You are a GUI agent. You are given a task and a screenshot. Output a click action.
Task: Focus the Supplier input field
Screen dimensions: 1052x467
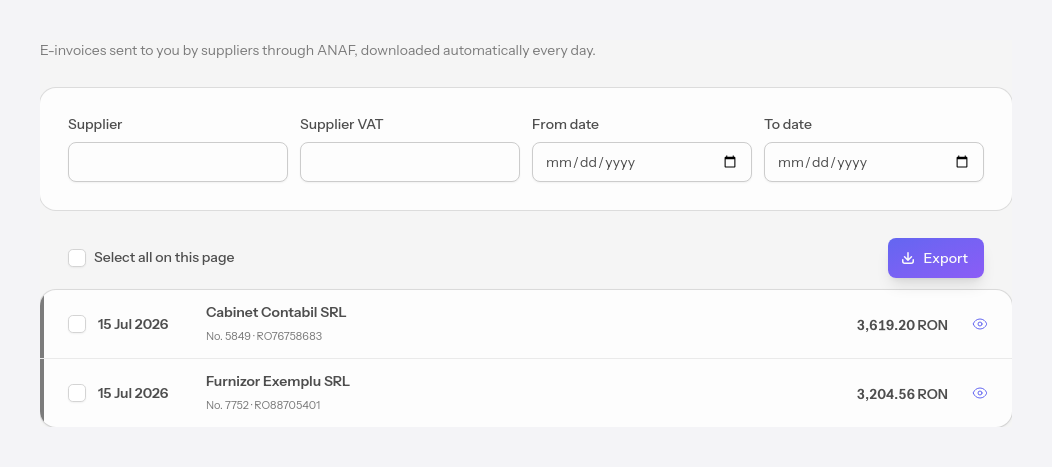coord(178,162)
